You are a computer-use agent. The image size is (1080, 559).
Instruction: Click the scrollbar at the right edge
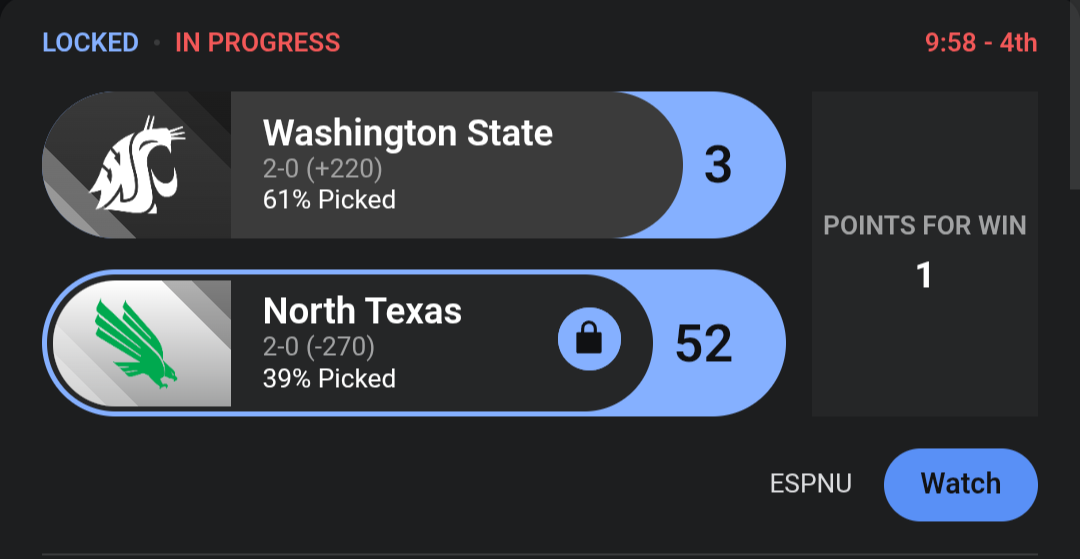coord(1074,94)
